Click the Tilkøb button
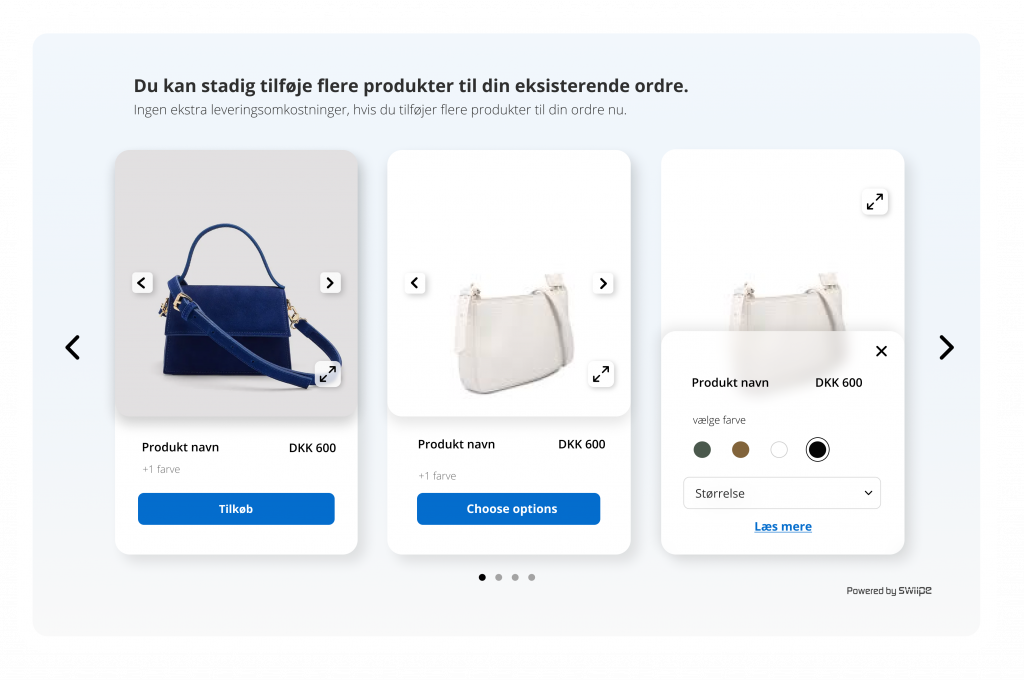Image resolution: width=1024 pixels, height=680 pixels. [x=236, y=509]
